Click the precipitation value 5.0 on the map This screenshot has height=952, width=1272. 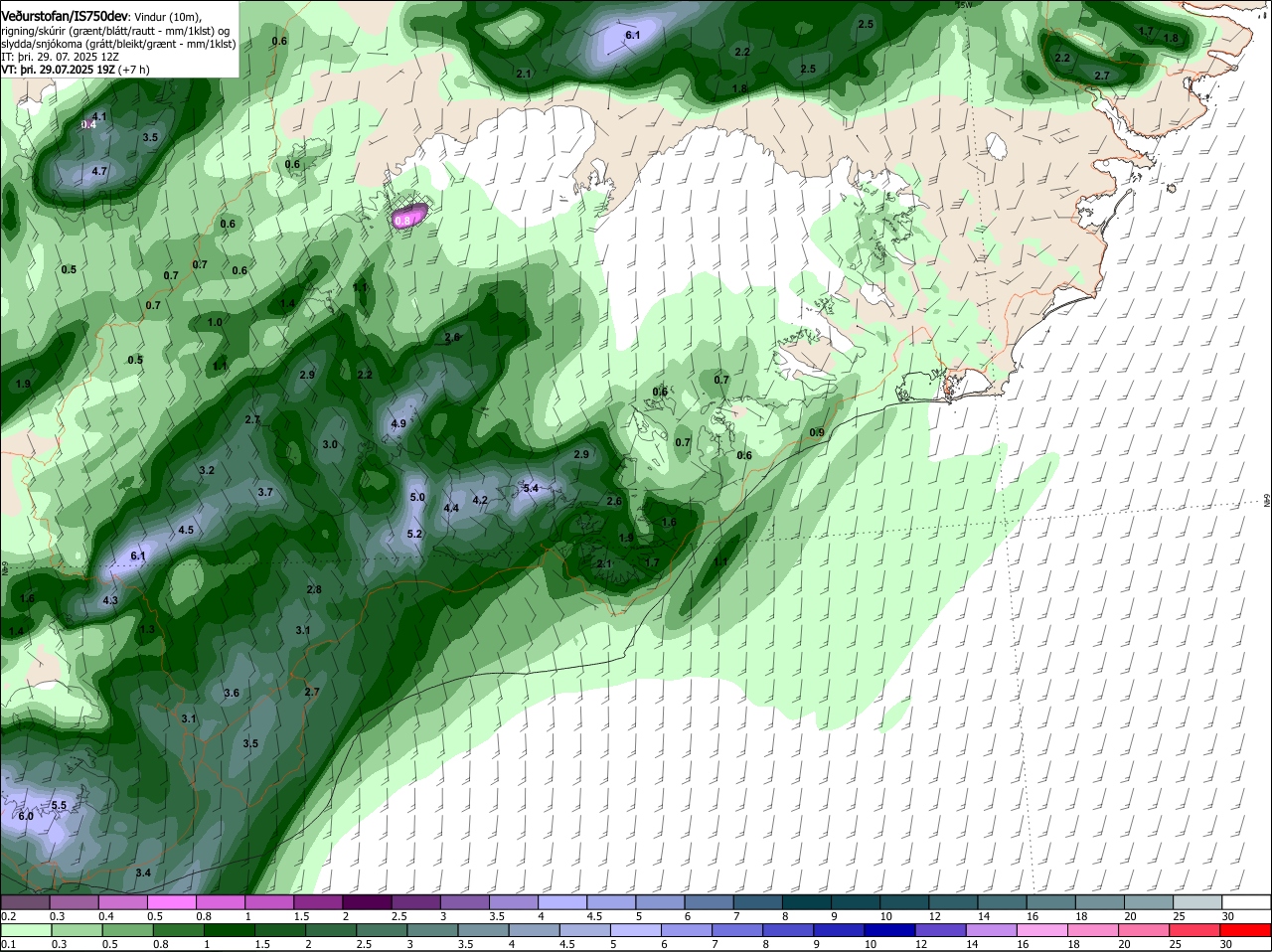[417, 497]
